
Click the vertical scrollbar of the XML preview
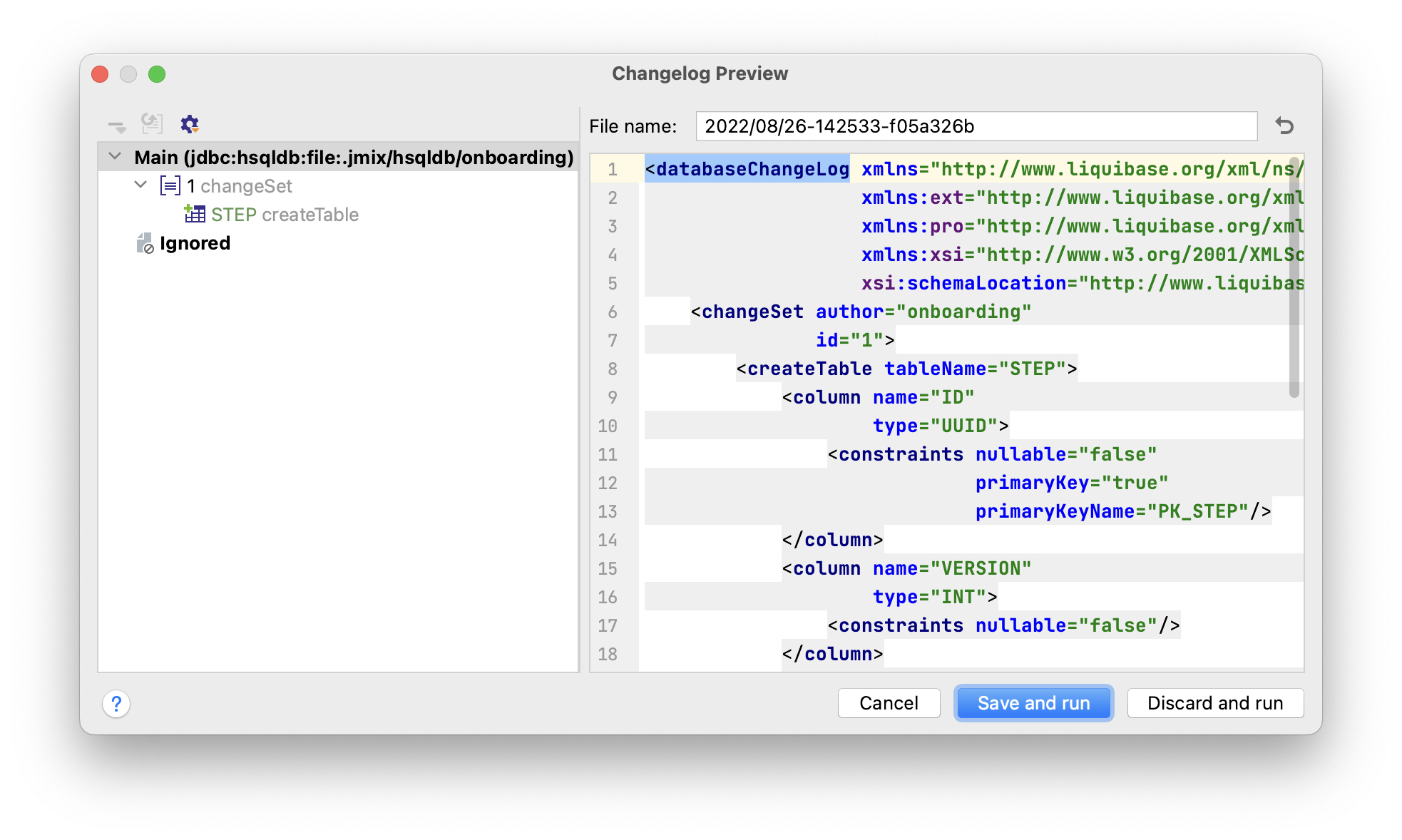(x=1294, y=278)
